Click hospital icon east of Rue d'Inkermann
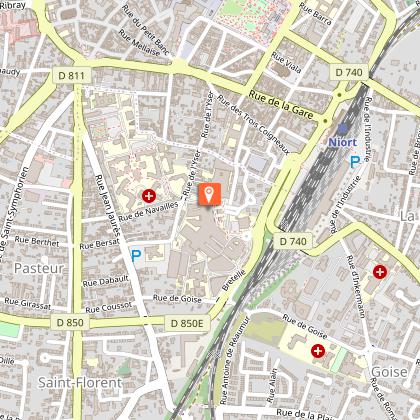The width and height of the screenshot is (420, 420). [x=380, y=272]
